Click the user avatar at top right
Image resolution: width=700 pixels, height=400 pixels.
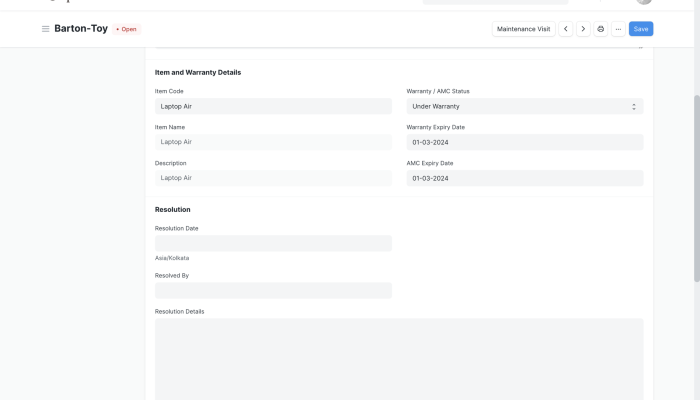click(644, 1)
